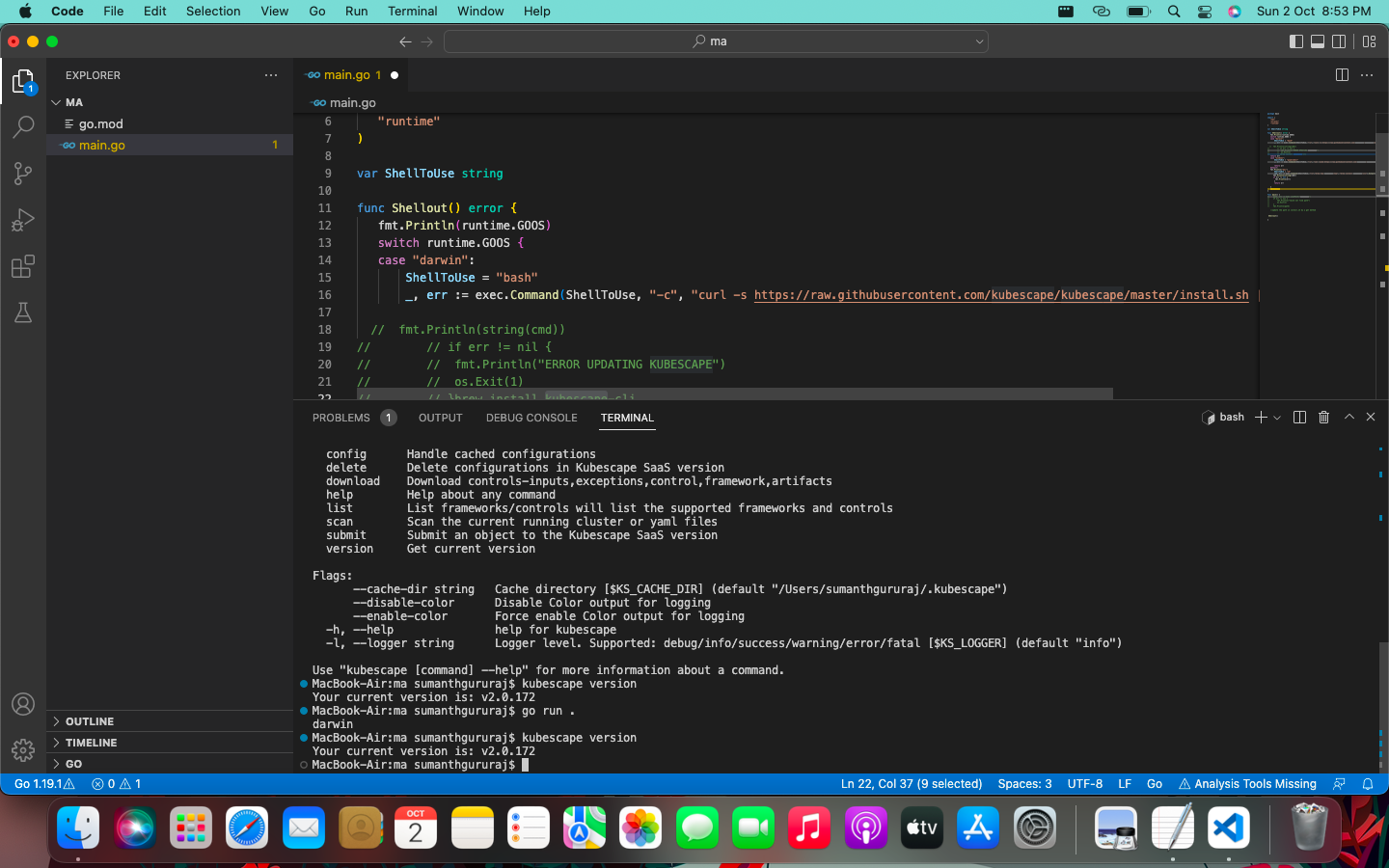Open the Selection menu
Image resolution: width=1389 pixels, height=868 pixels.
coord(213,12)
